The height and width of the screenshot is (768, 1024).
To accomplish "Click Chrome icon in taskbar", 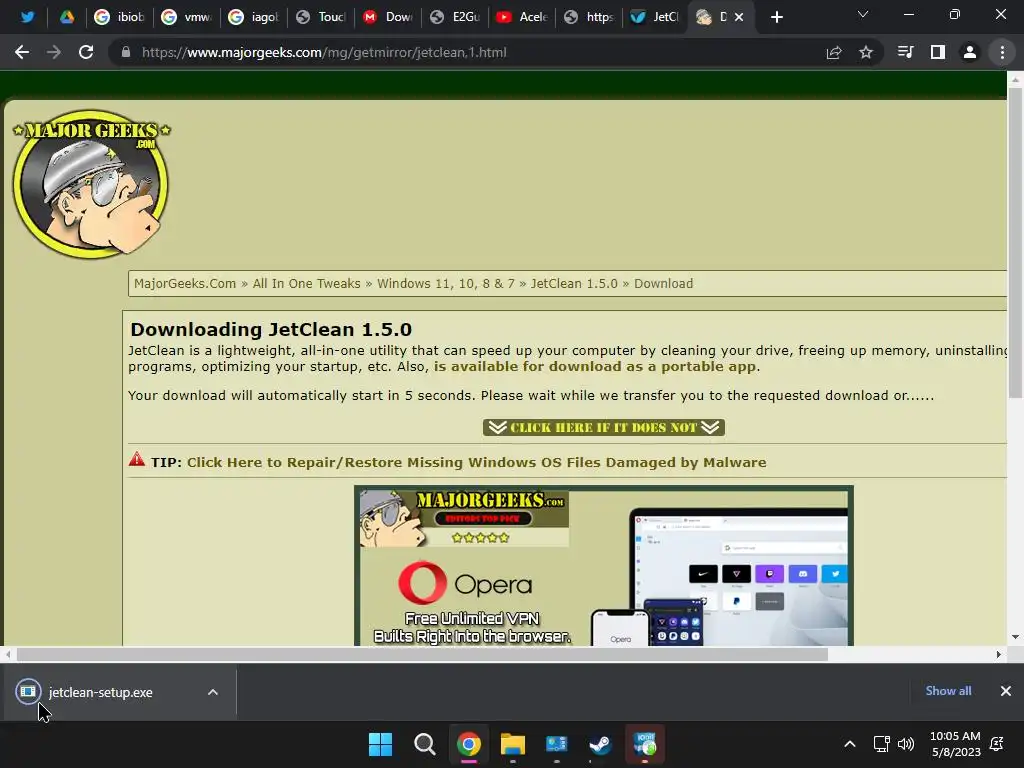I will [469, 744].
